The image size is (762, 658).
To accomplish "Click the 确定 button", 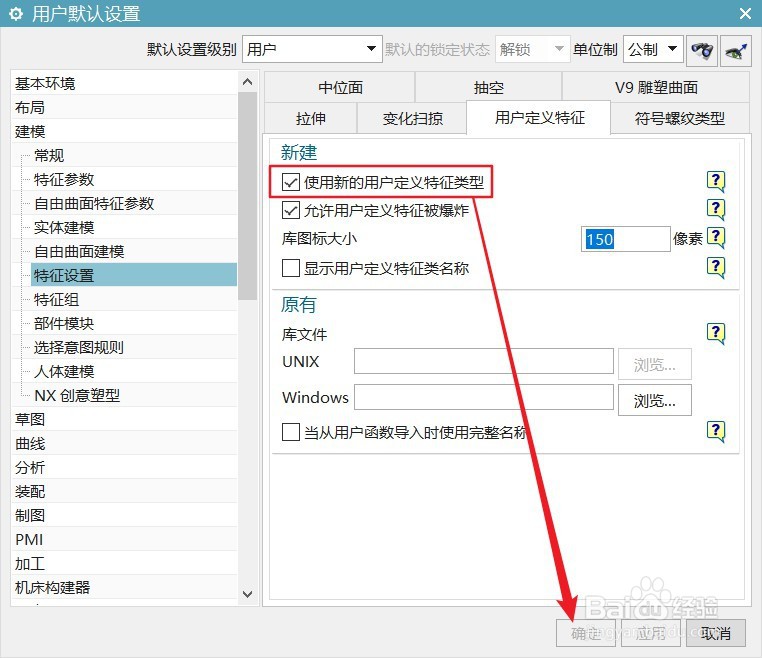I will point(586,633).
